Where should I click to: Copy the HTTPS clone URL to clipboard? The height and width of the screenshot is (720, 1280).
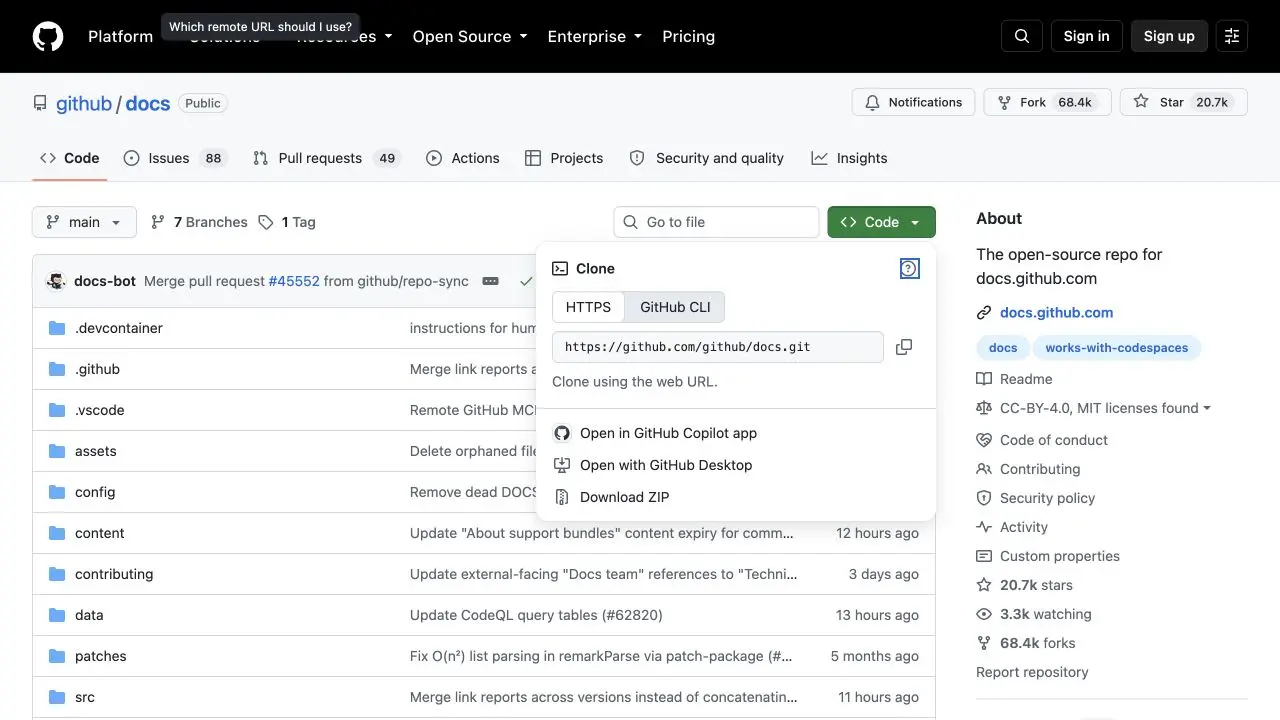click(x=904, y=347)
